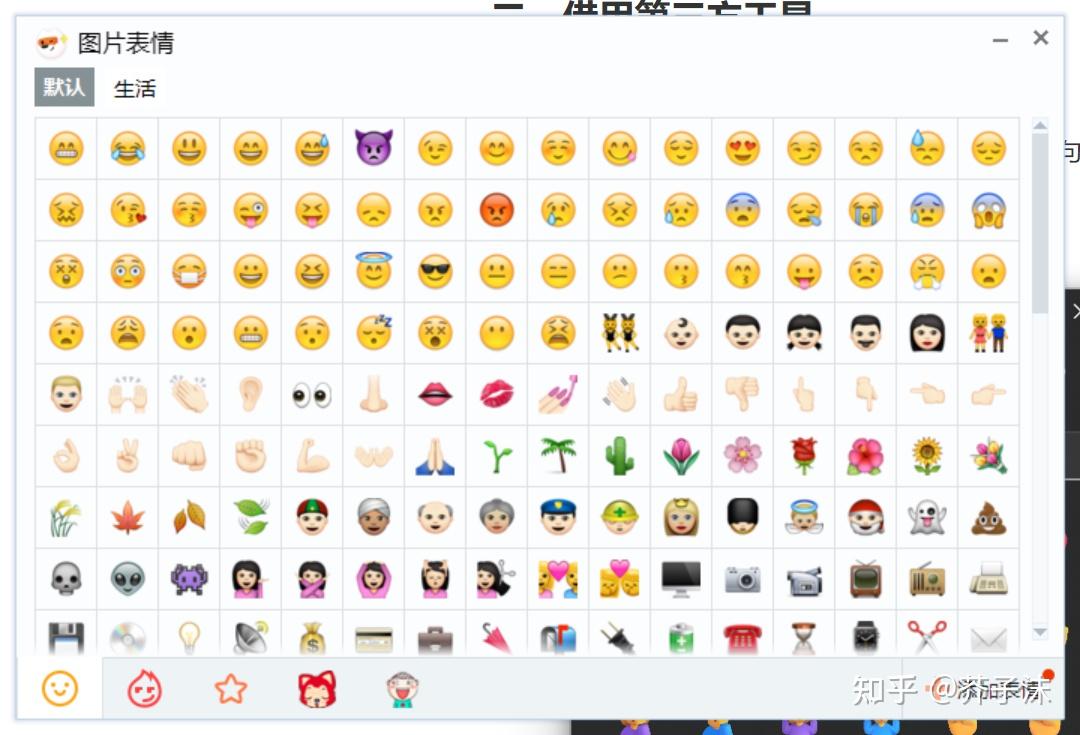Switch to the 生活 sticker tab
This screenshot has height=735, width=1080.
[x=135, y=89]
